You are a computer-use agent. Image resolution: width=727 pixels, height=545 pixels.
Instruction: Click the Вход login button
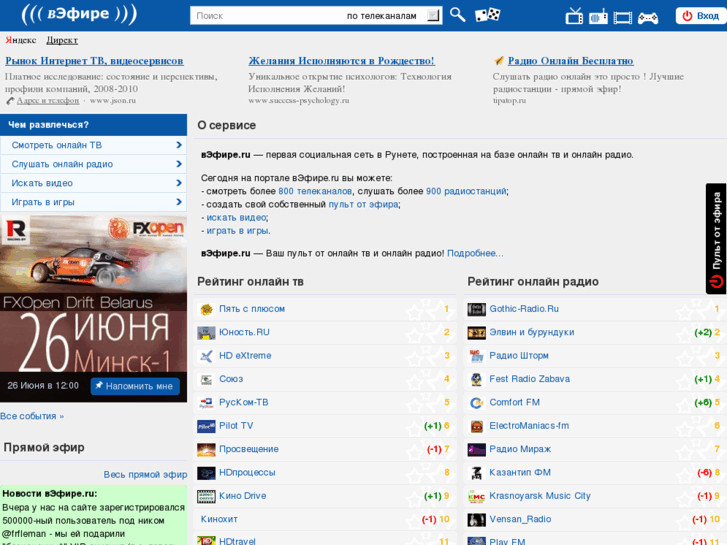(701, 16)
